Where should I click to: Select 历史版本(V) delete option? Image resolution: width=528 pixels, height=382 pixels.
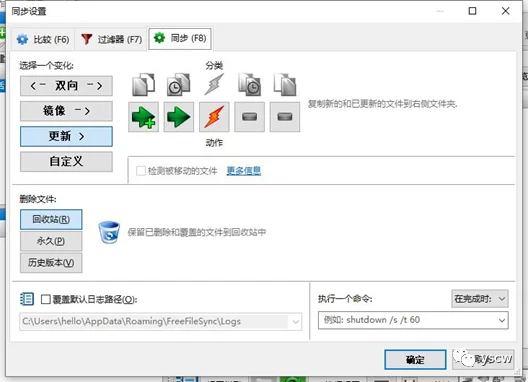[x=51, y=262]
